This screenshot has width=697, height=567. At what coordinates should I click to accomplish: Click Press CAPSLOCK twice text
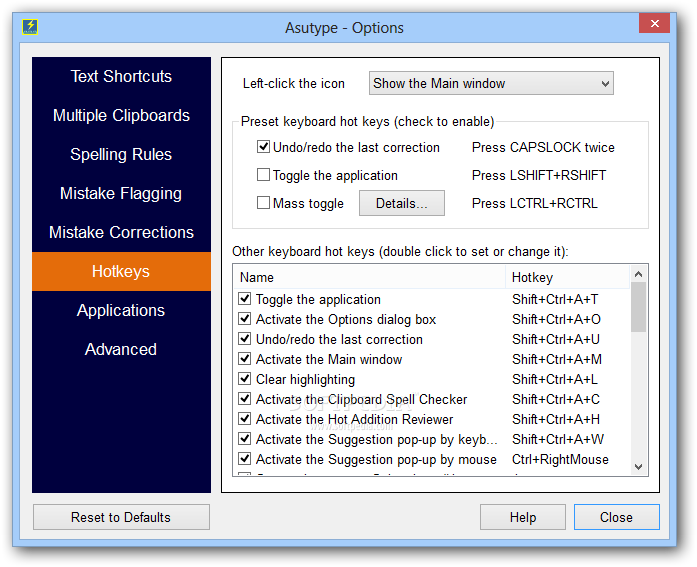click(543, 147)
